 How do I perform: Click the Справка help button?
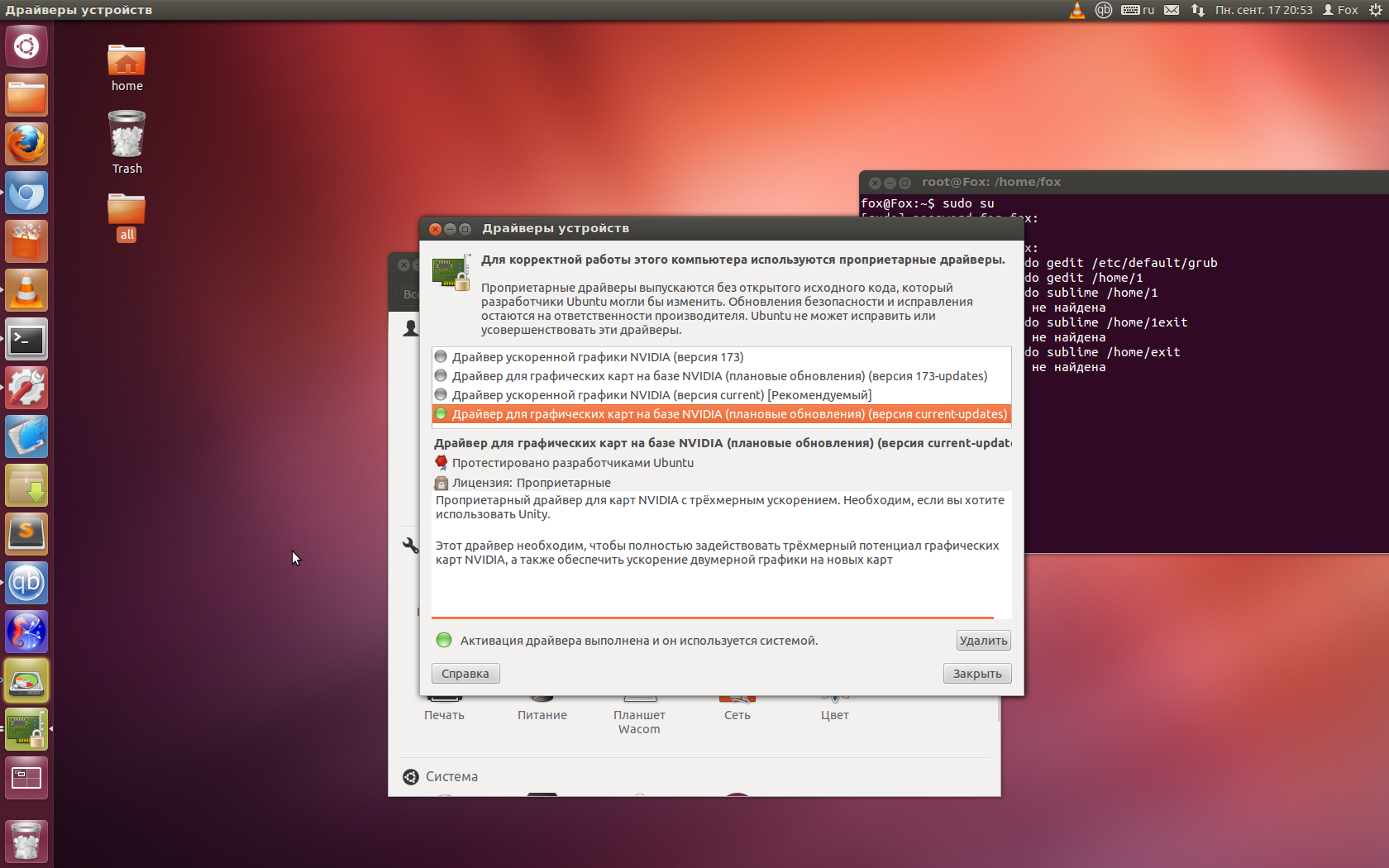(x=465, y=674)
